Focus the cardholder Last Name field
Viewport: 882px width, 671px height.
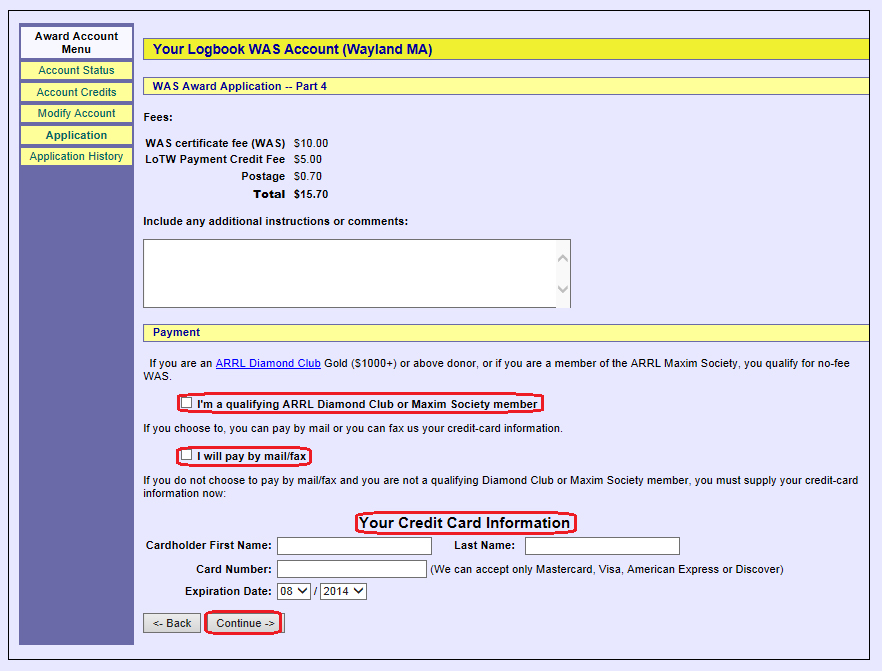pyautogui.click(x=602, y=546)
